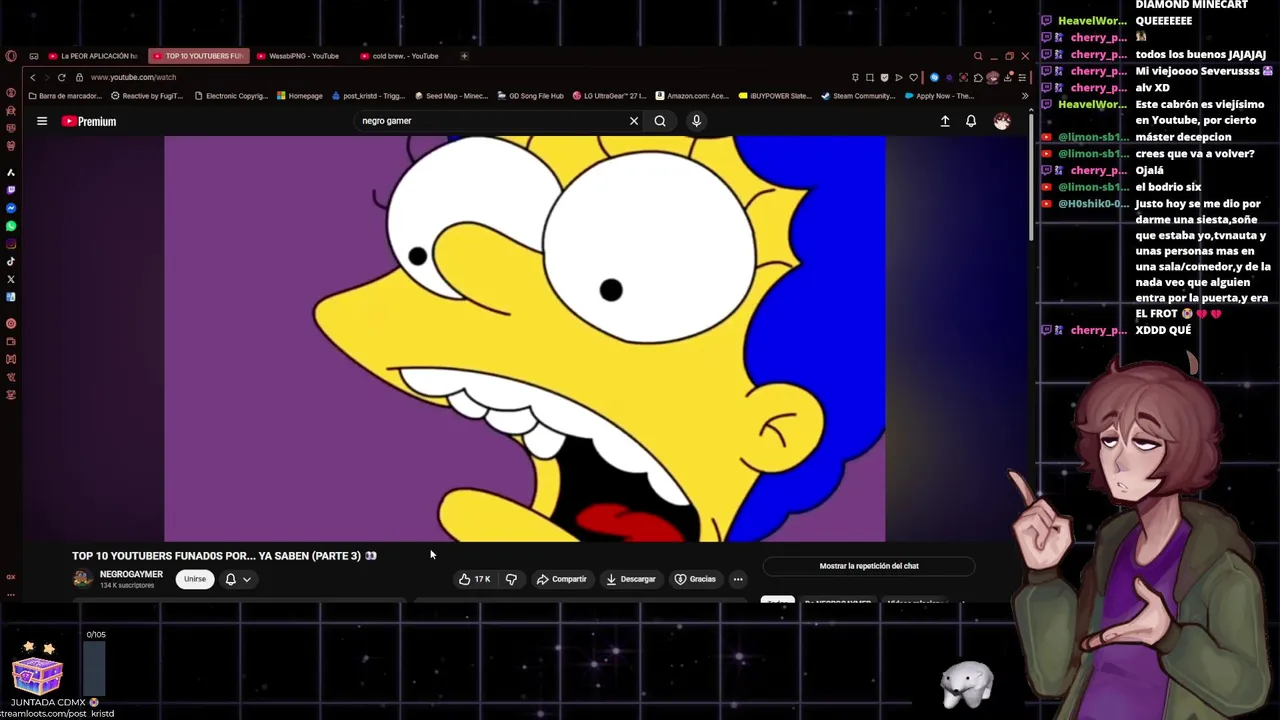The image size is (1280, 720).
Task: Run search with the magnifier button
Action: click(660, 121)
